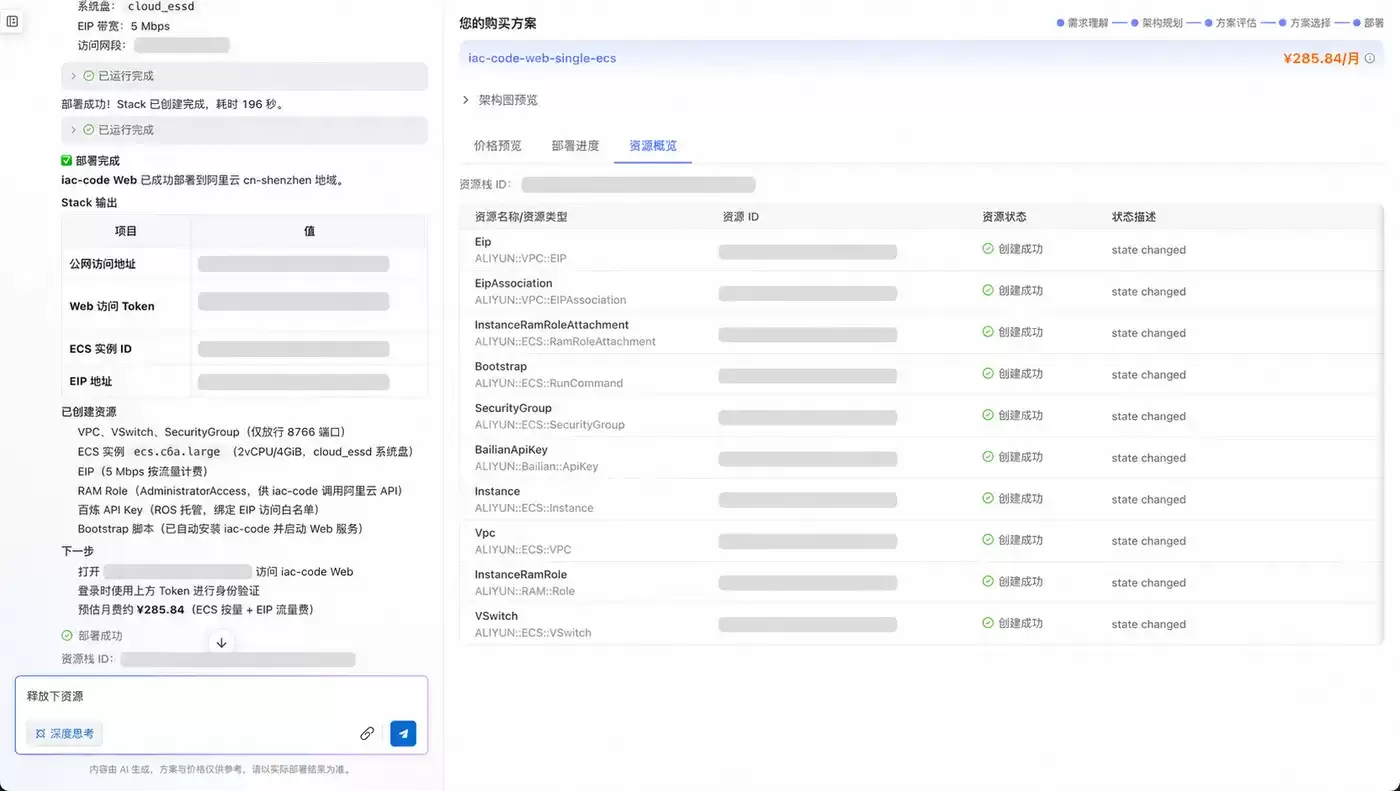Click the ALIYUN::ECS::SecurityGroup resource type text
The width and height of the screenshot is (1400, 791).
(550, 425)
